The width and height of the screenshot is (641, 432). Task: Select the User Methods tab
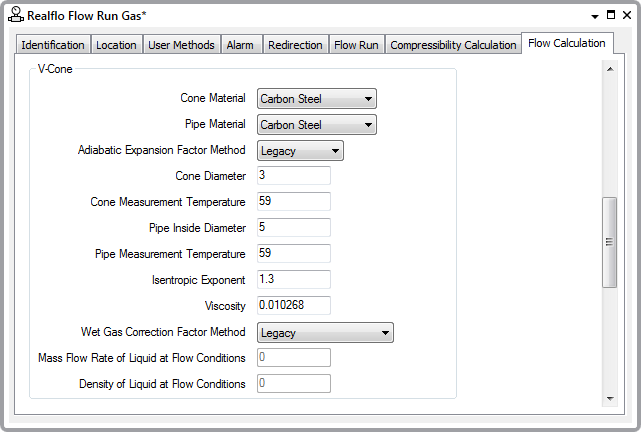(x=181, y=45)
